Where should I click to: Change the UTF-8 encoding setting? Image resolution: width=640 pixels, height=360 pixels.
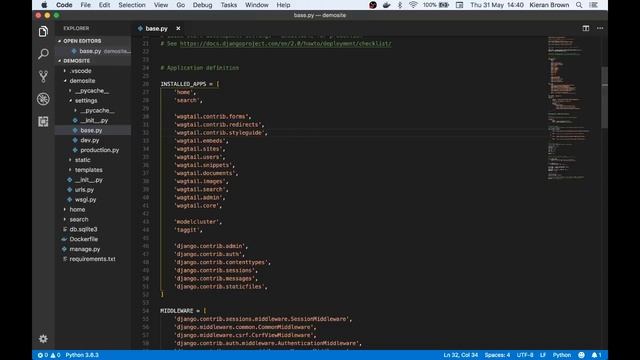point(525,355)
